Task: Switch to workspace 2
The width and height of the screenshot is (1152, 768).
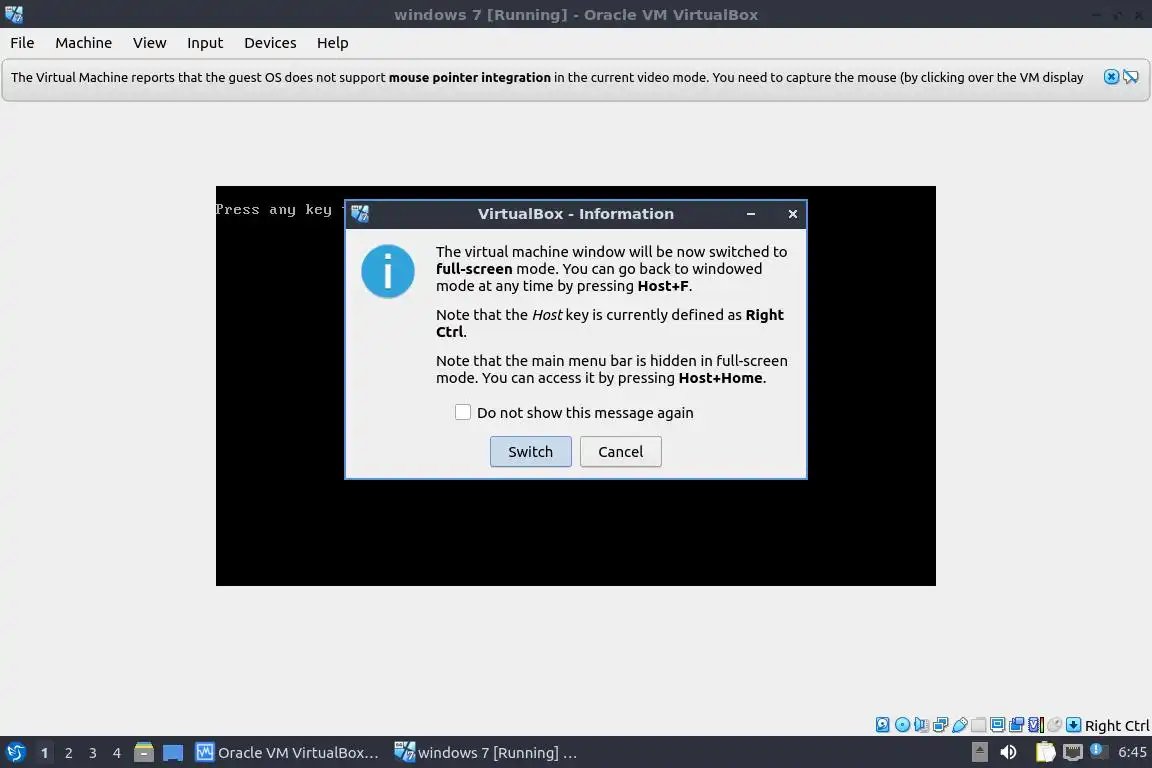Action: [69, 753]
